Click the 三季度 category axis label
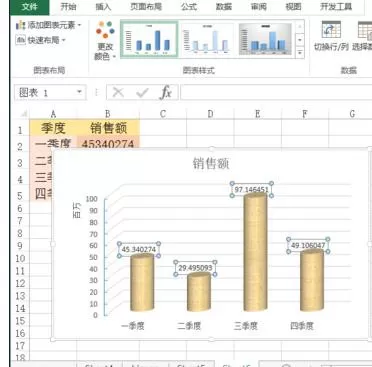 pos(246,326)
